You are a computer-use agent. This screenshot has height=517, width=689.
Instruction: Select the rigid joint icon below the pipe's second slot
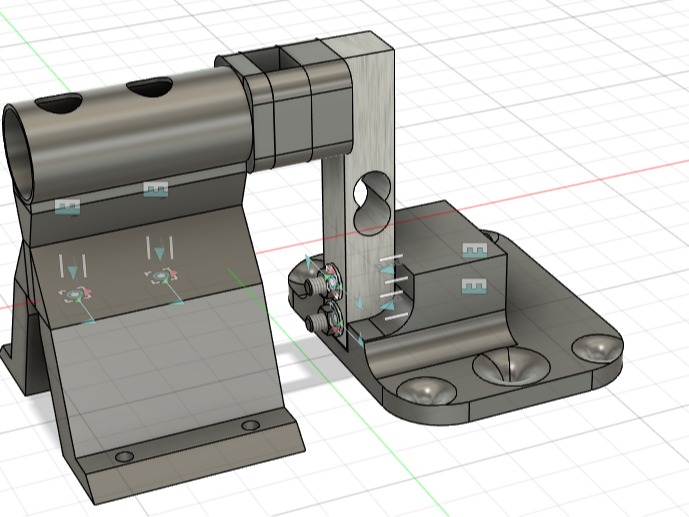coord(156,190)
